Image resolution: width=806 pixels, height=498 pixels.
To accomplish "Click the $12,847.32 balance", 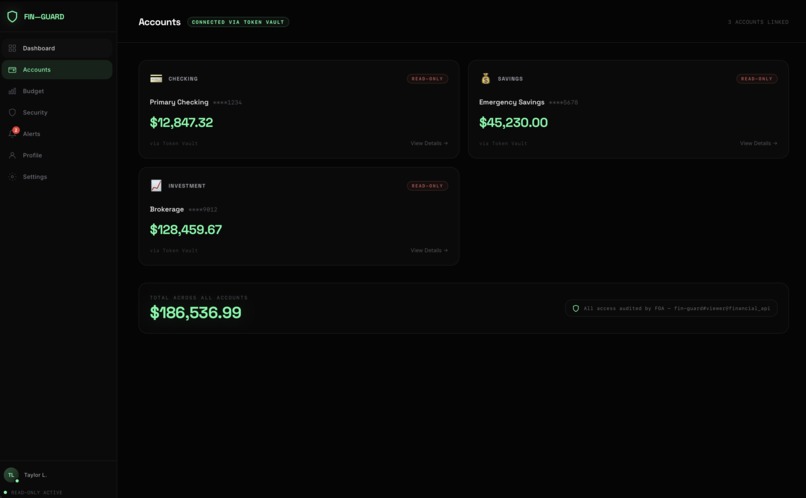I will (x=181, y=122).
